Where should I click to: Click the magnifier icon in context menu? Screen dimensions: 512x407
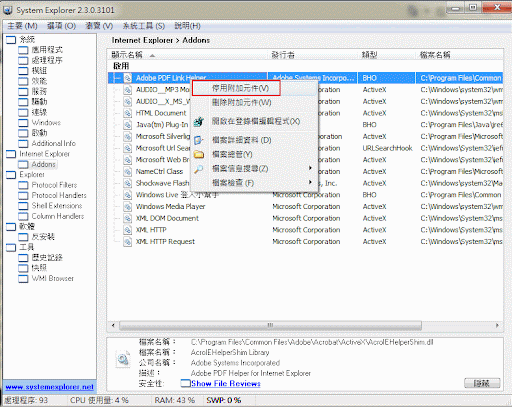coord(198,169)
